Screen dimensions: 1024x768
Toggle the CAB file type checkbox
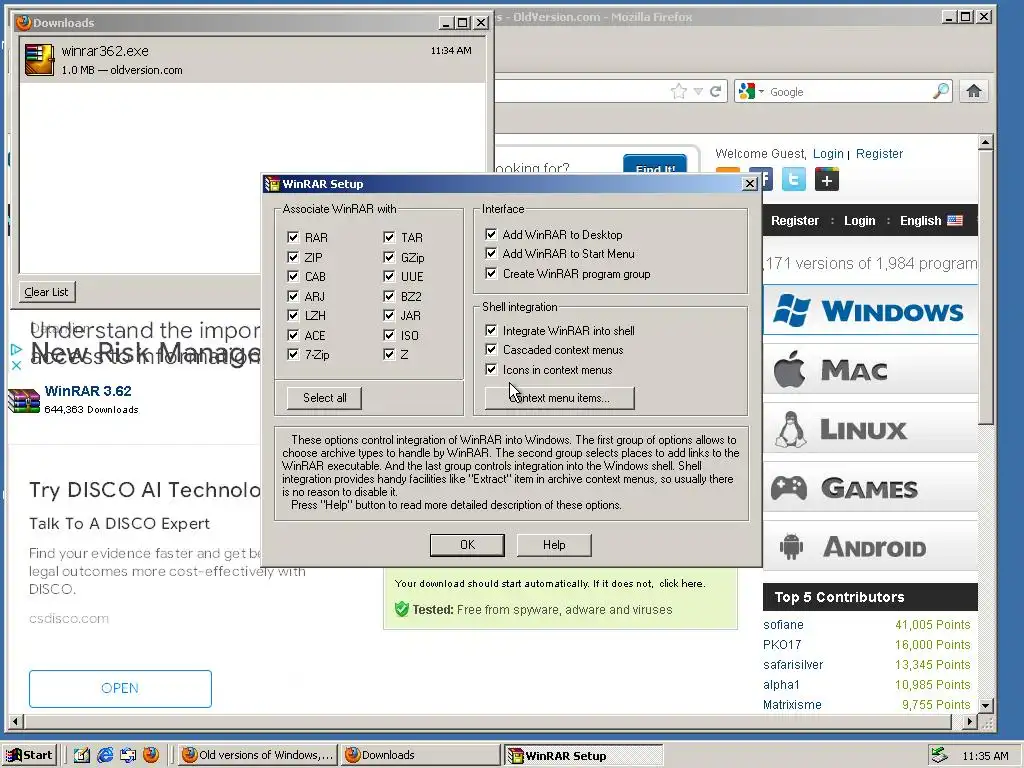293,276
